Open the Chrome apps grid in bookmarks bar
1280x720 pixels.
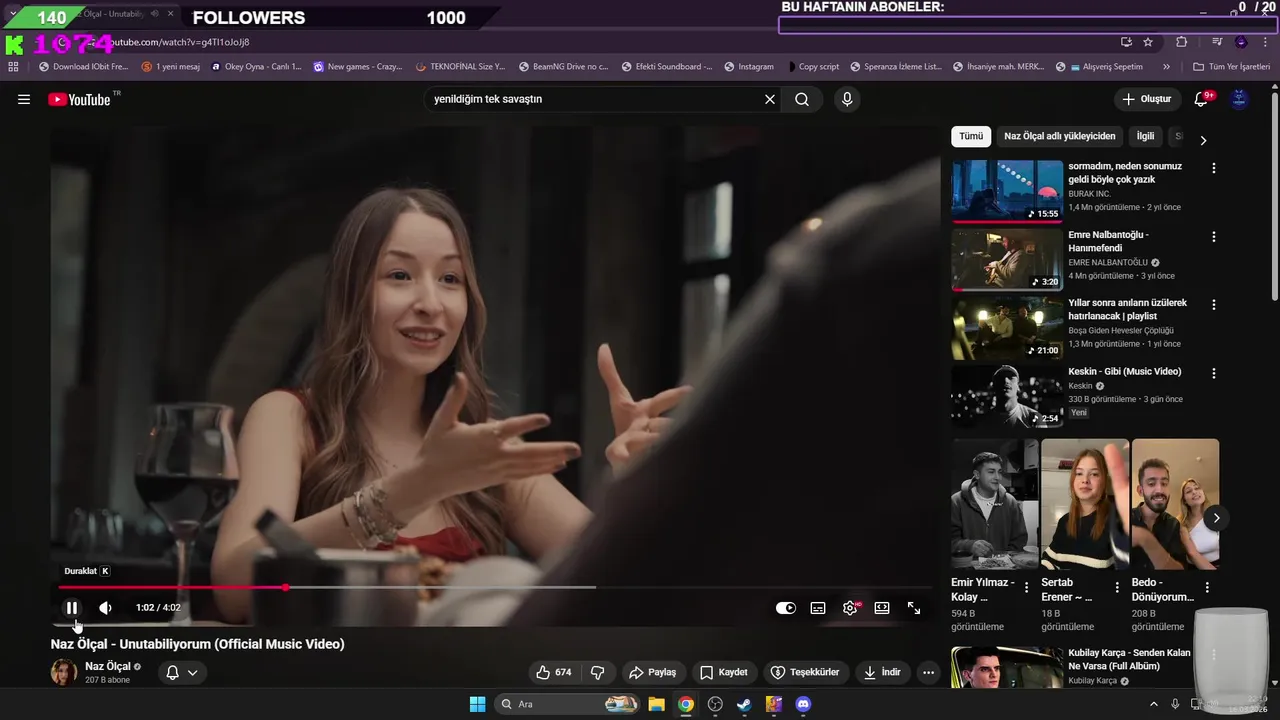(x=13, y=67)
